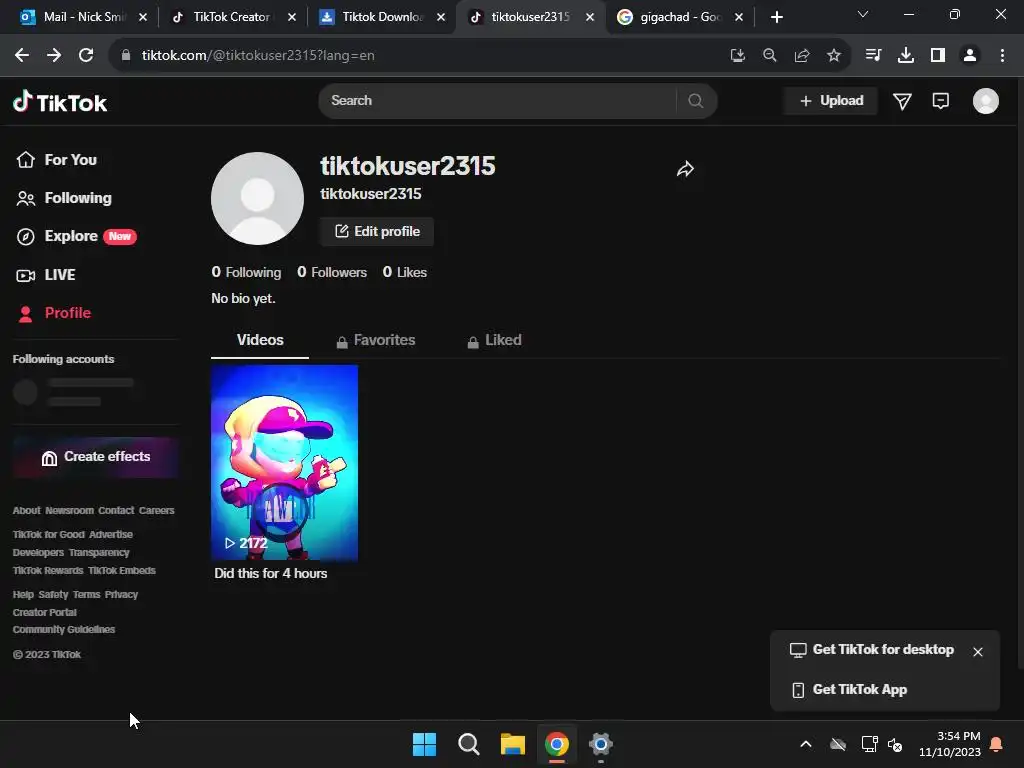Click the 'Did this for 4 hours' caption

[270, 573]
